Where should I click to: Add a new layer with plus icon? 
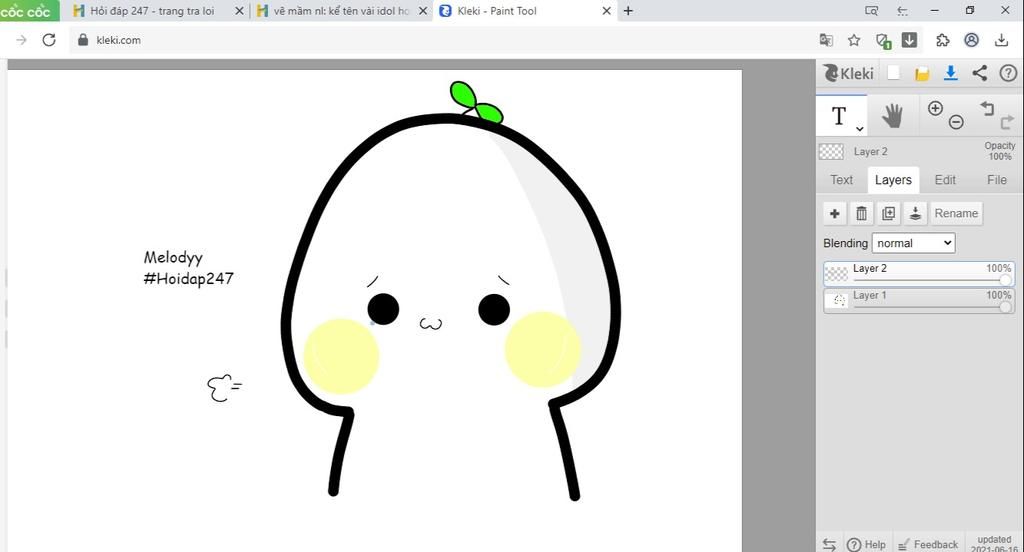click(x=835, y=213)
